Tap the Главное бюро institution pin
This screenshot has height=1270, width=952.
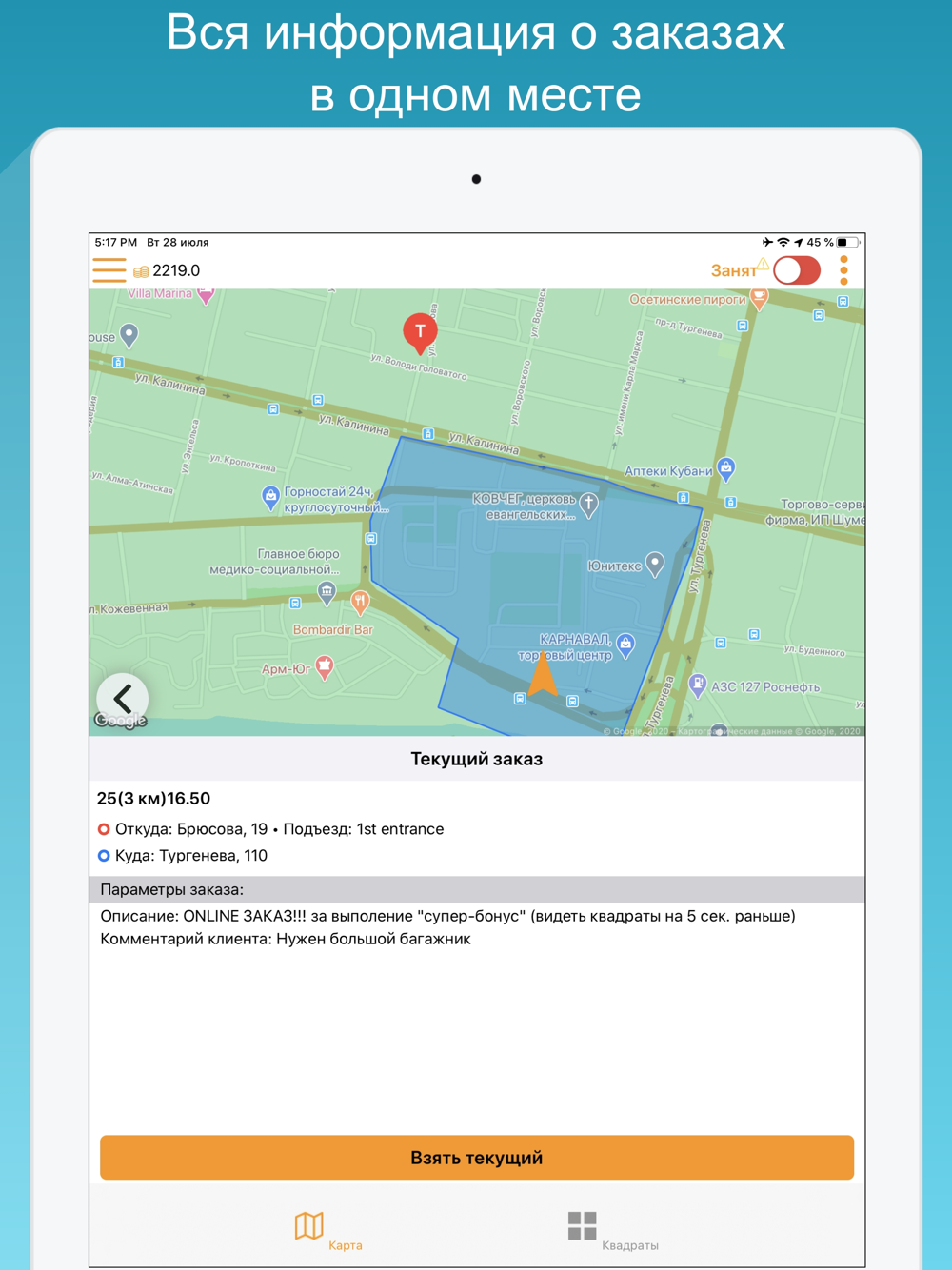(327, 594)
